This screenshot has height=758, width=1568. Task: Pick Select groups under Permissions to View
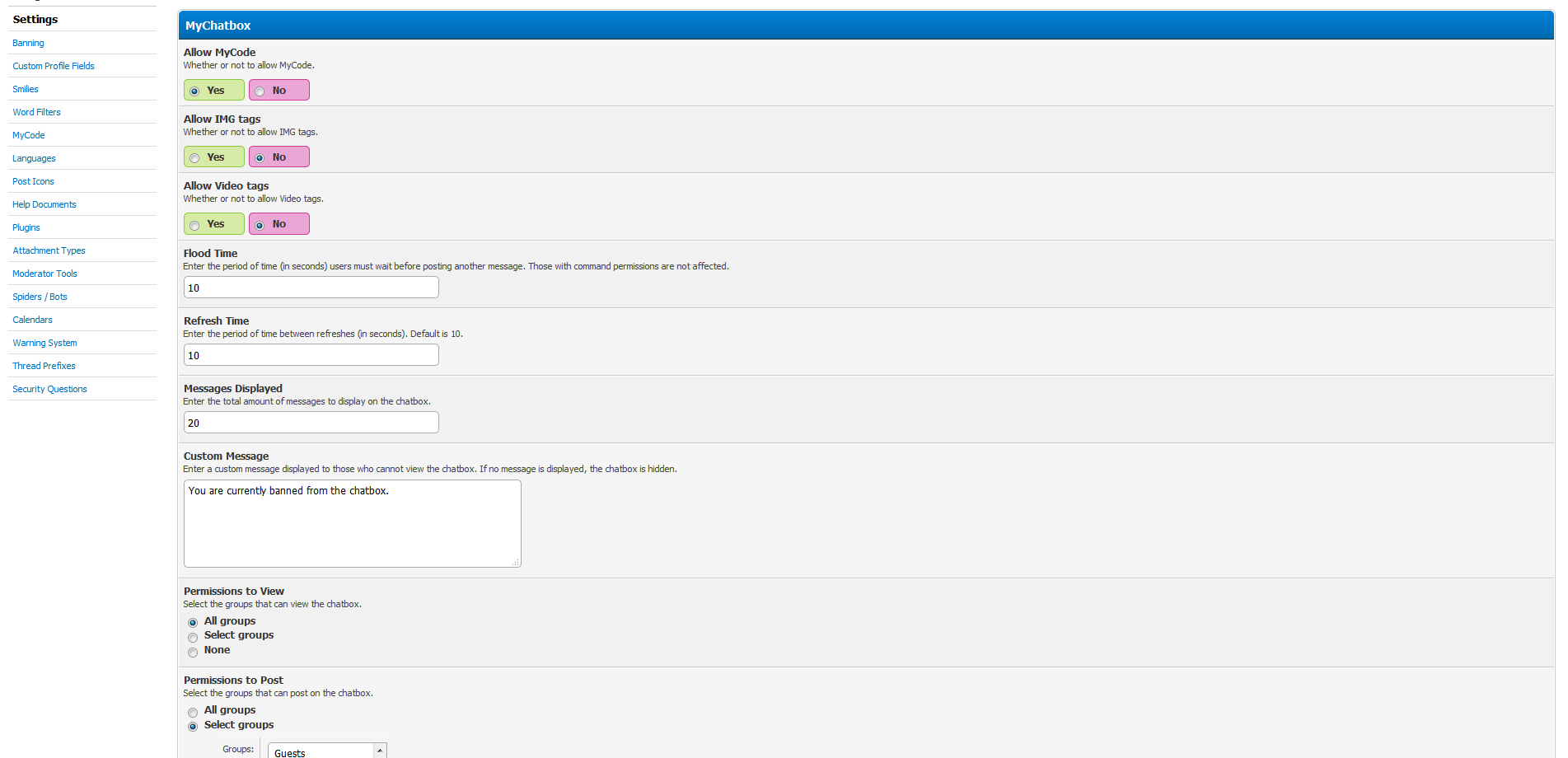[x=193, y=638]
